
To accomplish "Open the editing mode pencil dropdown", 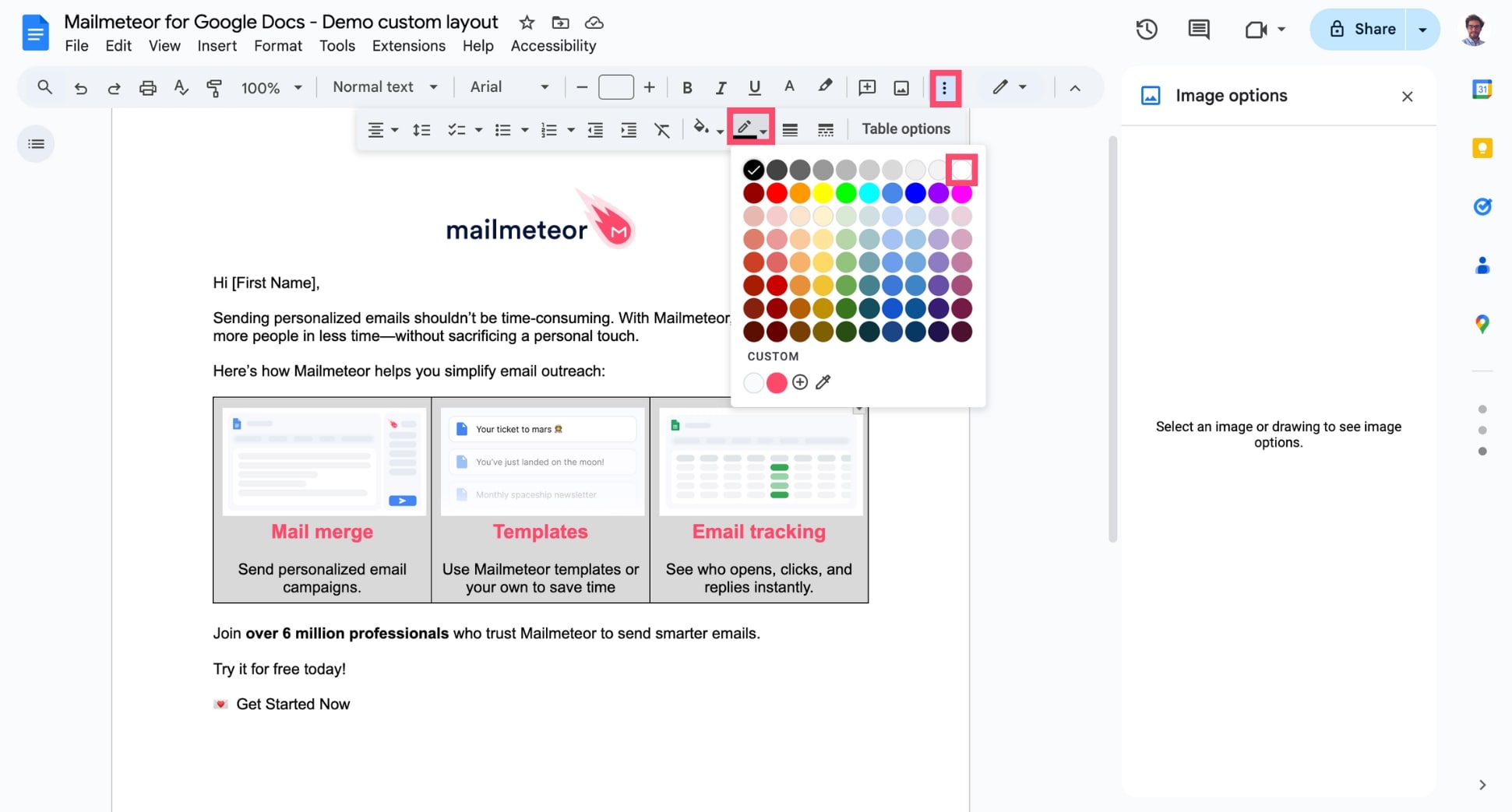I will coord(1010,87).
